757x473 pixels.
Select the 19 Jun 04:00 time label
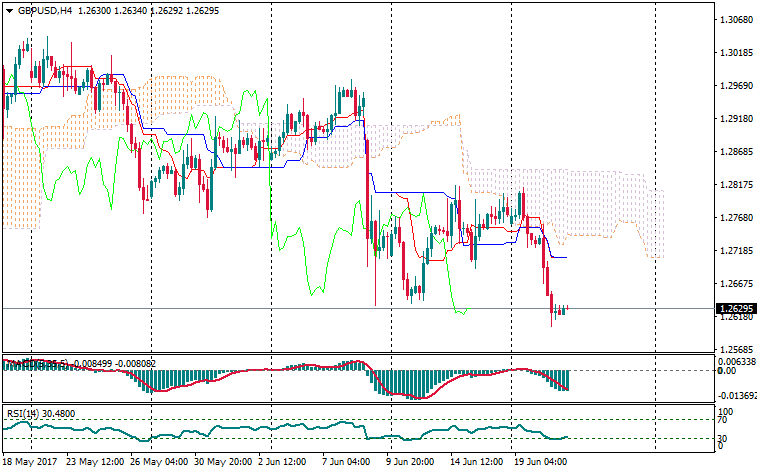click(540, 463)
